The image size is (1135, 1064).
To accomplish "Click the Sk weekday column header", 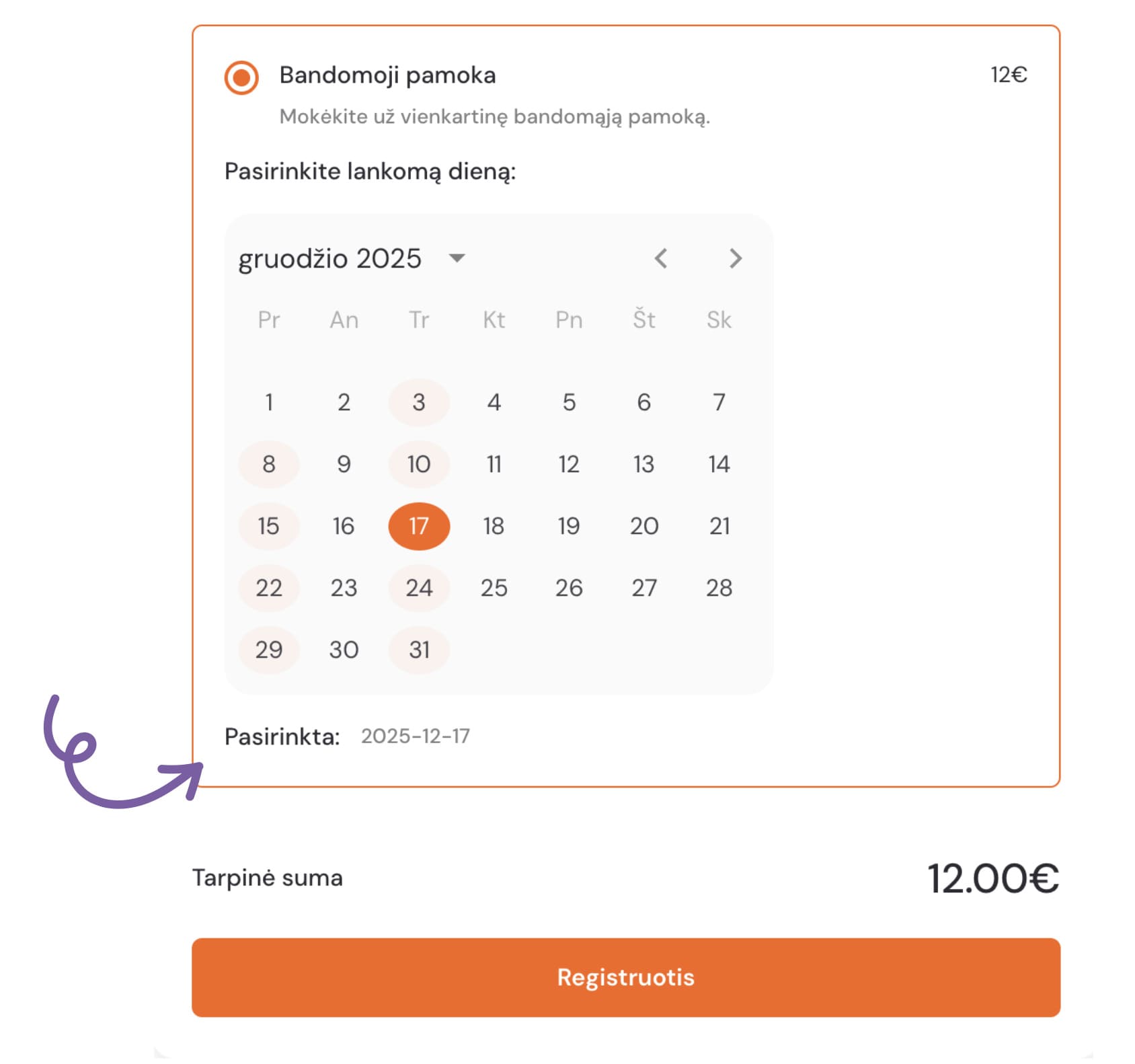I will tap(718, 320).
